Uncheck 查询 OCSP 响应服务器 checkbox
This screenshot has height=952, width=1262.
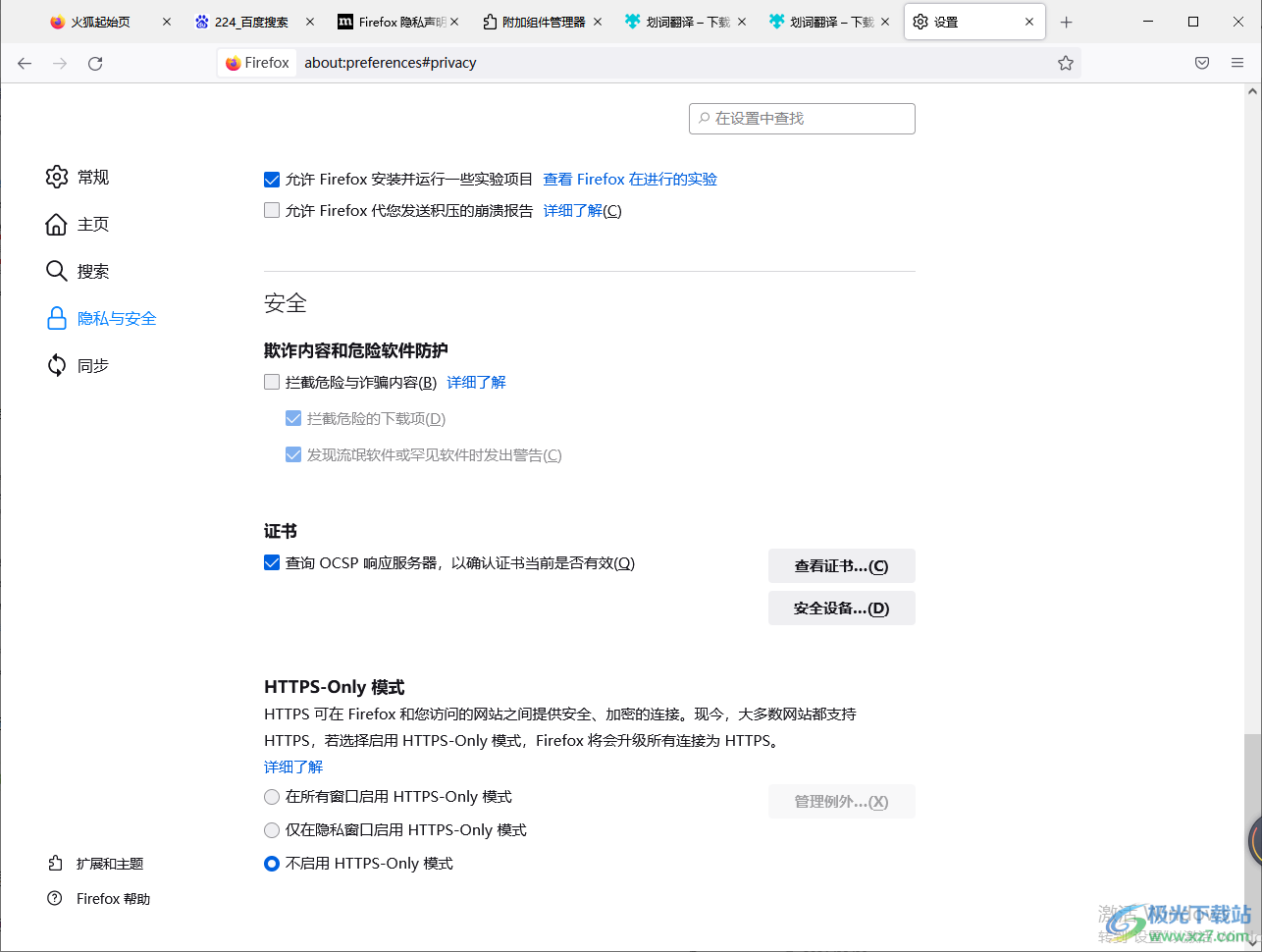point(272,562)
